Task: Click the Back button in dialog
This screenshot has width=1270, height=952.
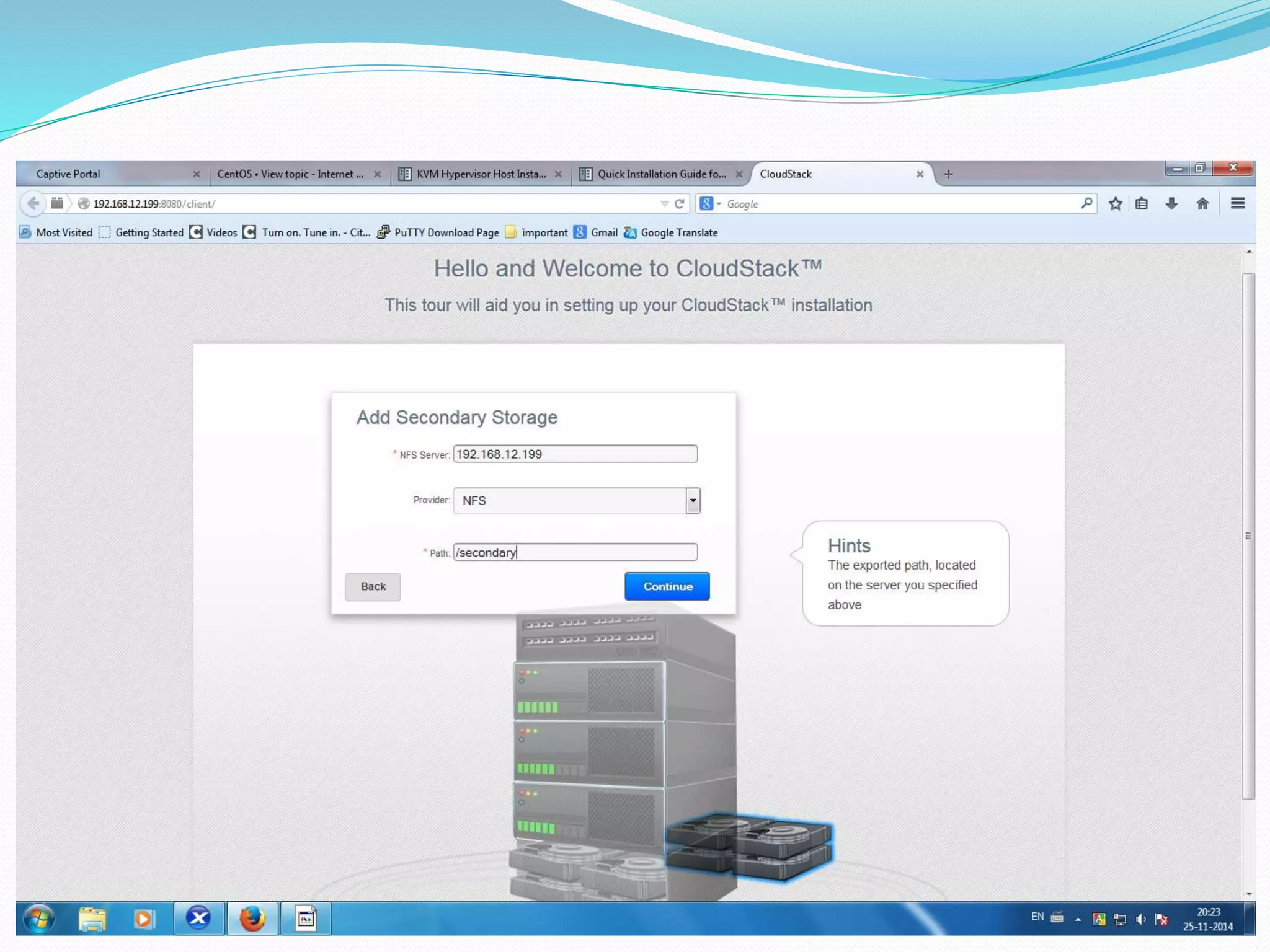Action: click(373, 586)
